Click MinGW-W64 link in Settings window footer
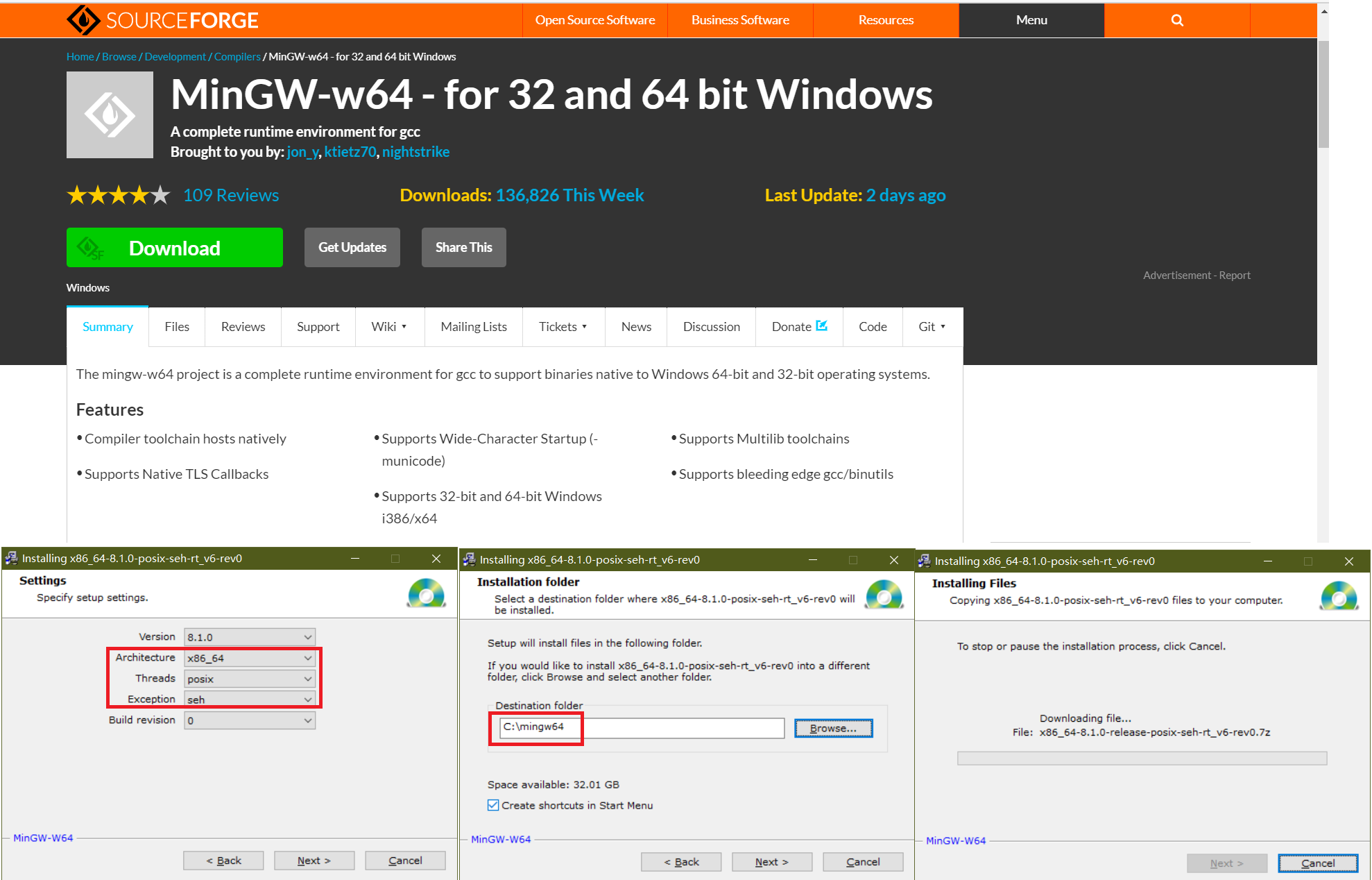The width and height of the screenshot is (1372, 880). coord(43,838)
